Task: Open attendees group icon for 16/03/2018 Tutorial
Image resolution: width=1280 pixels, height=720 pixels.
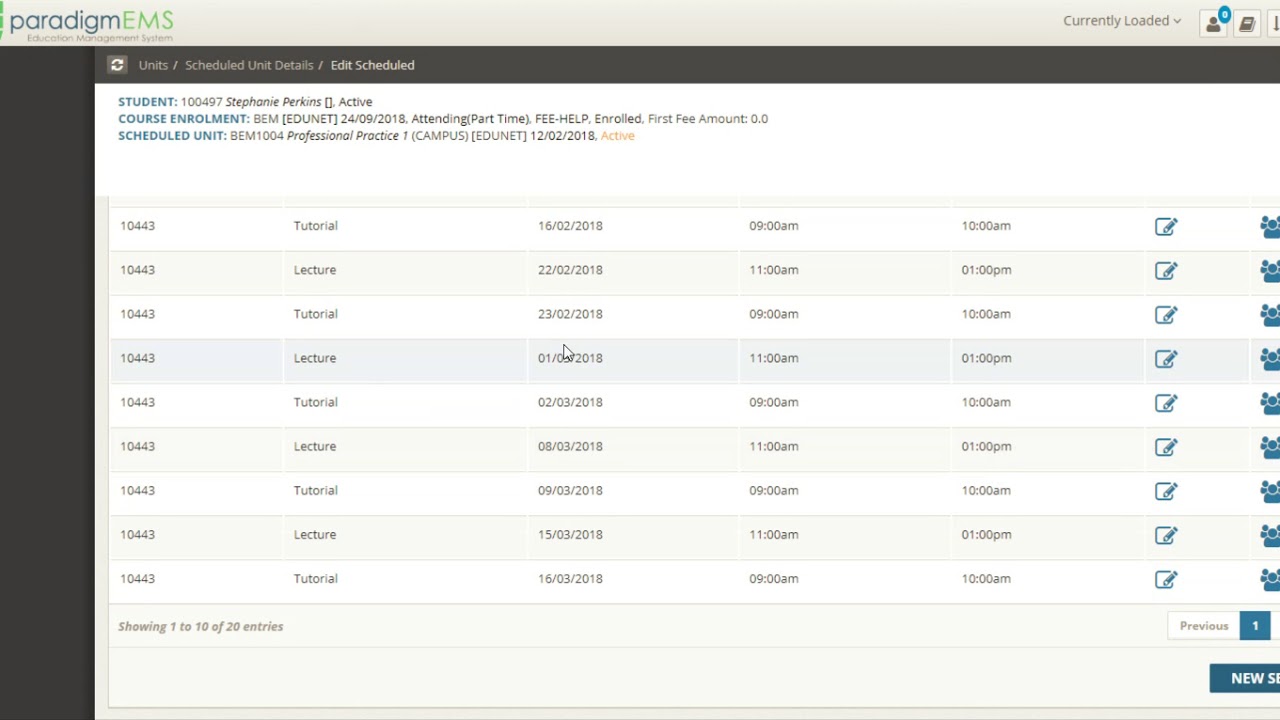Action: click(1270, 579)
